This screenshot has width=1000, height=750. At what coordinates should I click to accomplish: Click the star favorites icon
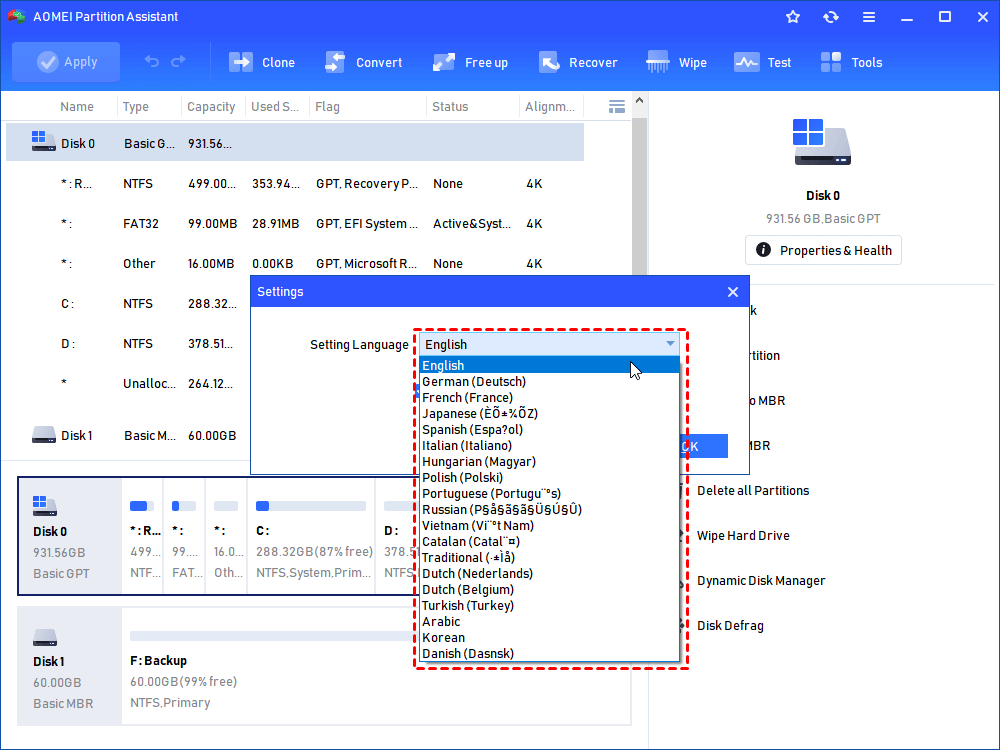[x=792, y=16]
